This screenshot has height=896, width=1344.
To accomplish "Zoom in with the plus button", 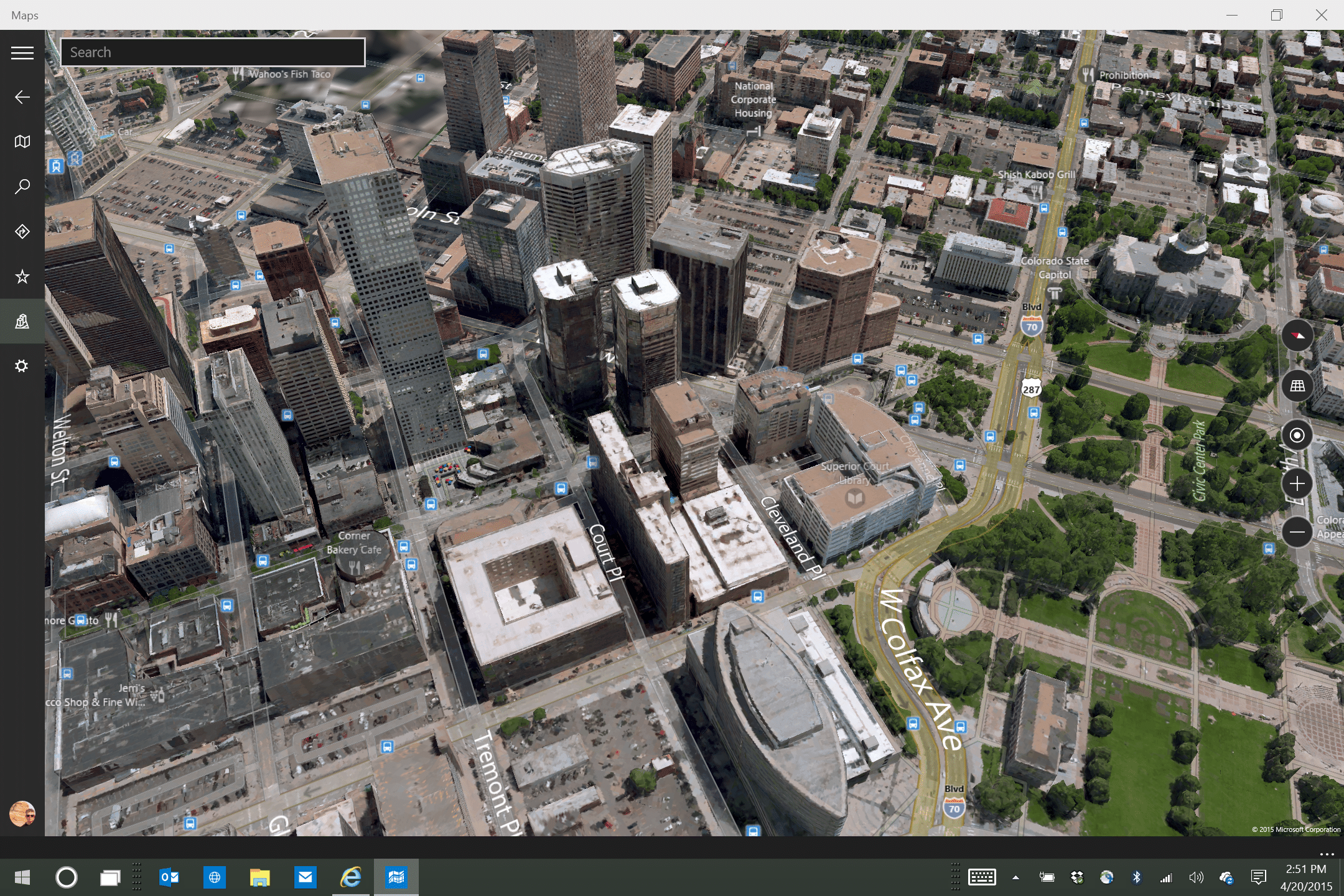I will click(1297, 483).
